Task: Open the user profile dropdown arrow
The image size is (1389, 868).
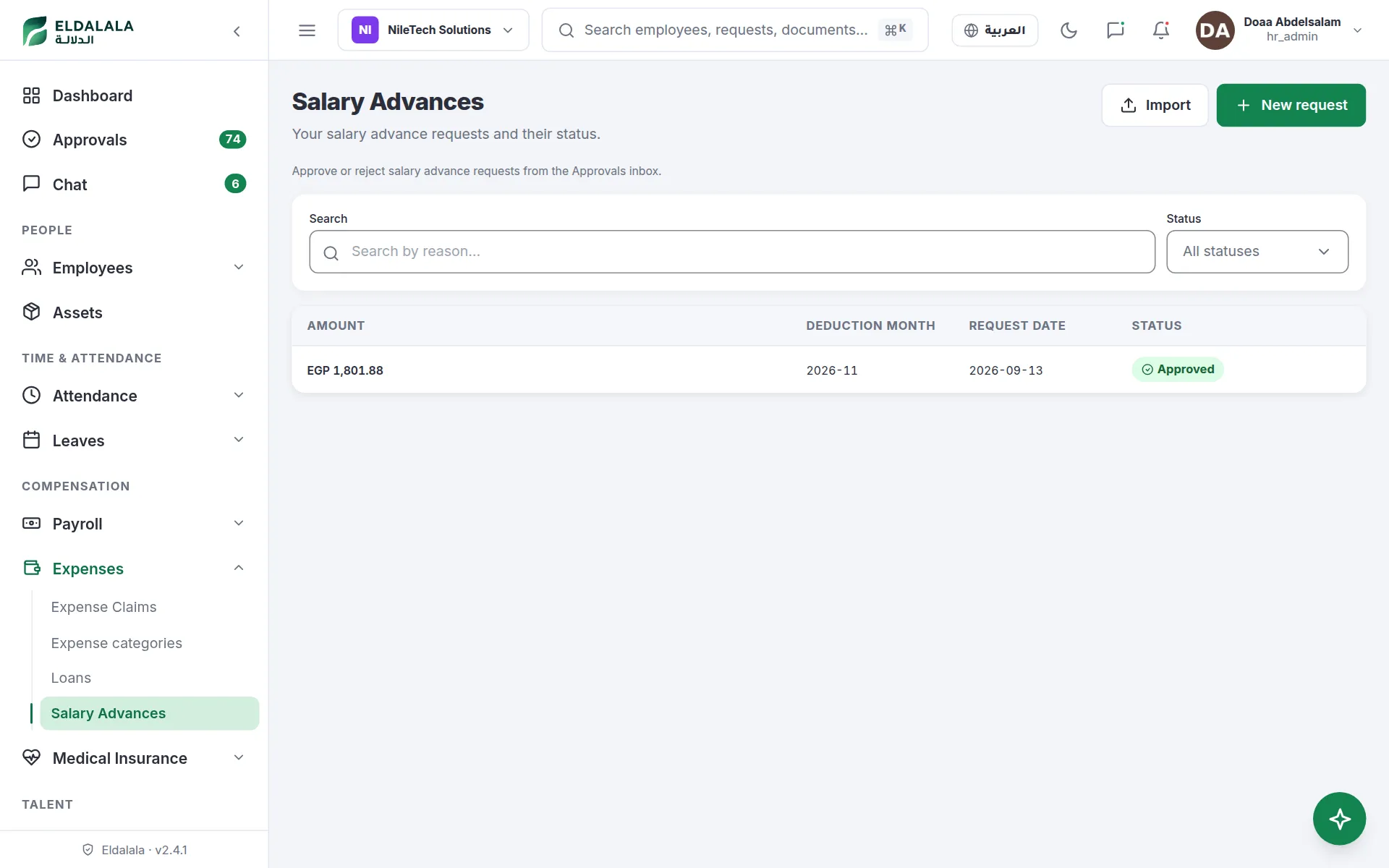Action: click(x=1357, y=30)
